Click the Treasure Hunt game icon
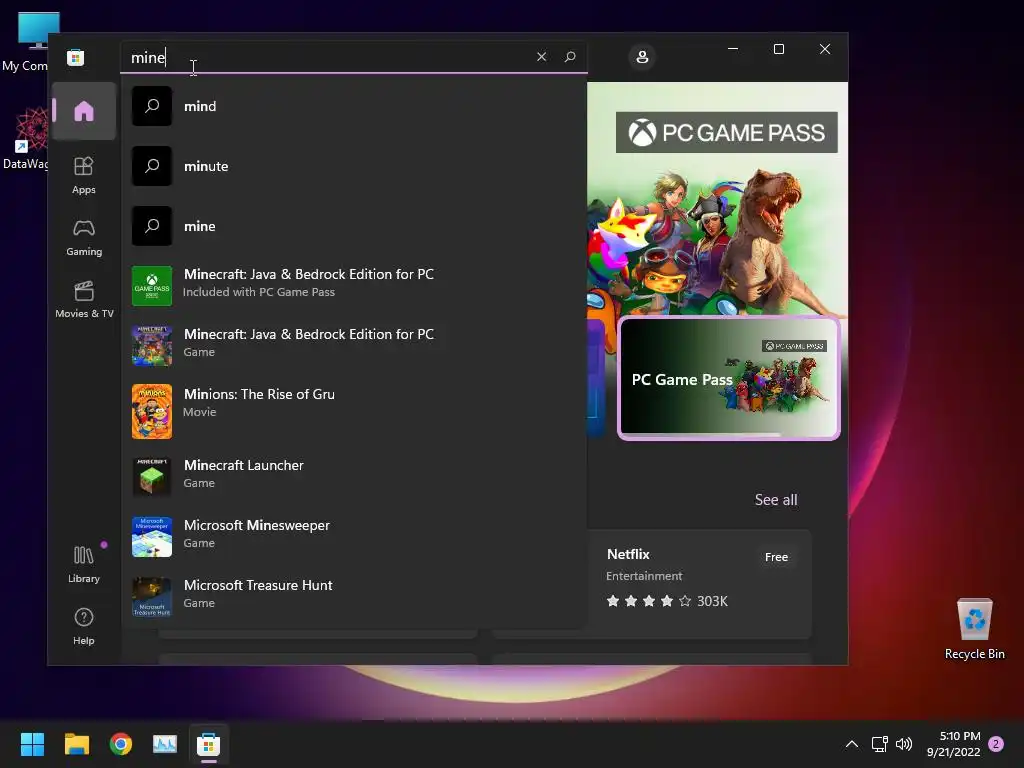This screenshot has width=1024, height=768. pos(152,597)
